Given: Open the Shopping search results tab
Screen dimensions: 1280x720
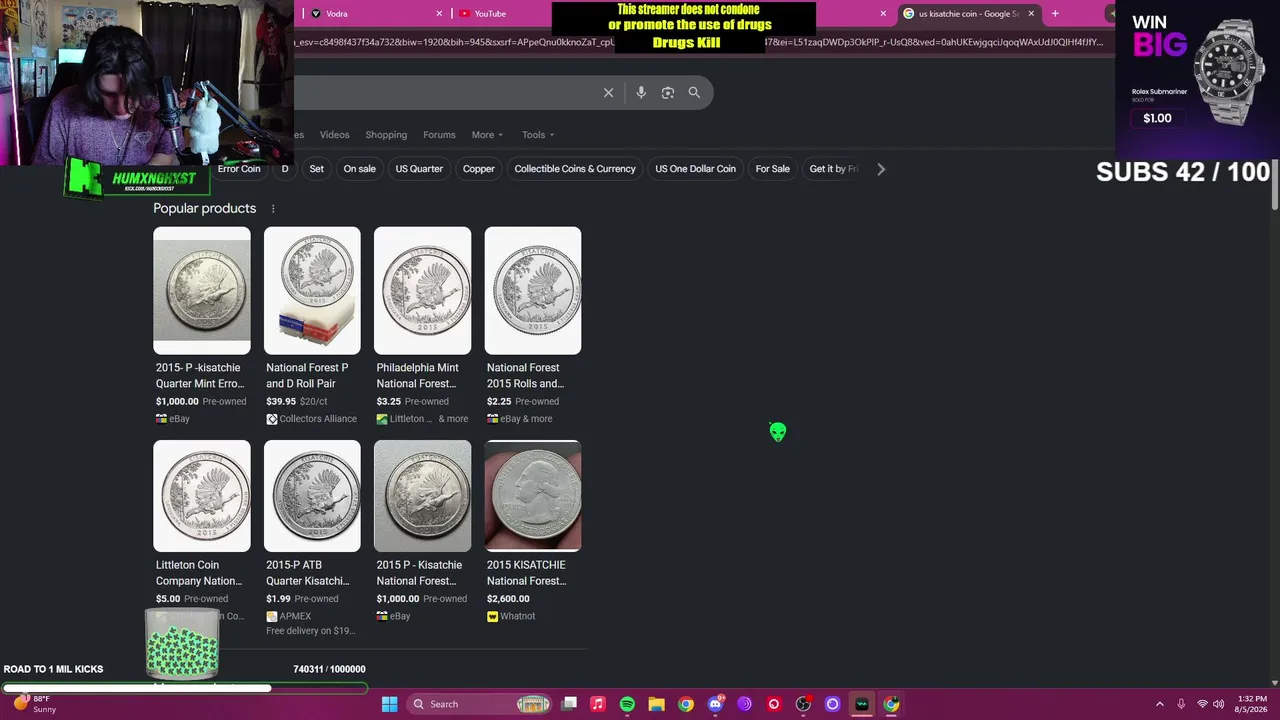Looking at the screenshot, I should coord(386,135).
